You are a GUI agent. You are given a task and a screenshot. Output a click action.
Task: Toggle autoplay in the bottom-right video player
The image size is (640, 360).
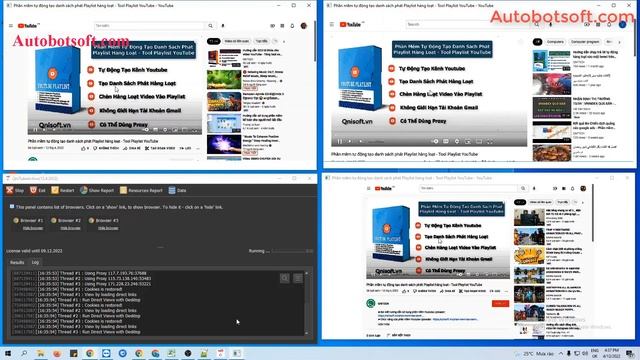[x=460, y=274]
